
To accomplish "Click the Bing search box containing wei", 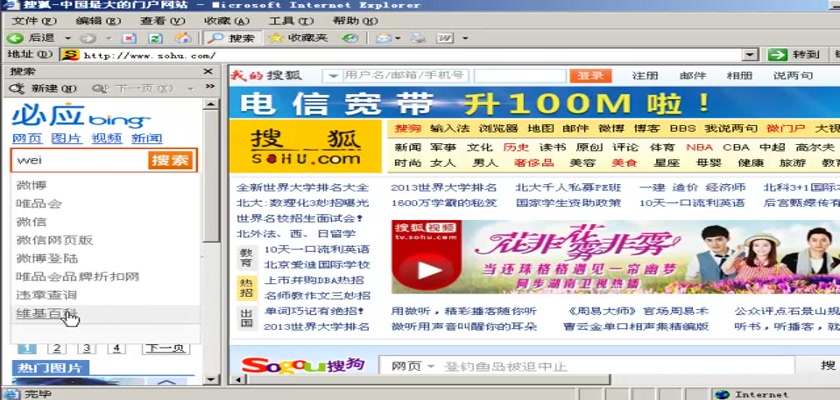I will [80, 160].
